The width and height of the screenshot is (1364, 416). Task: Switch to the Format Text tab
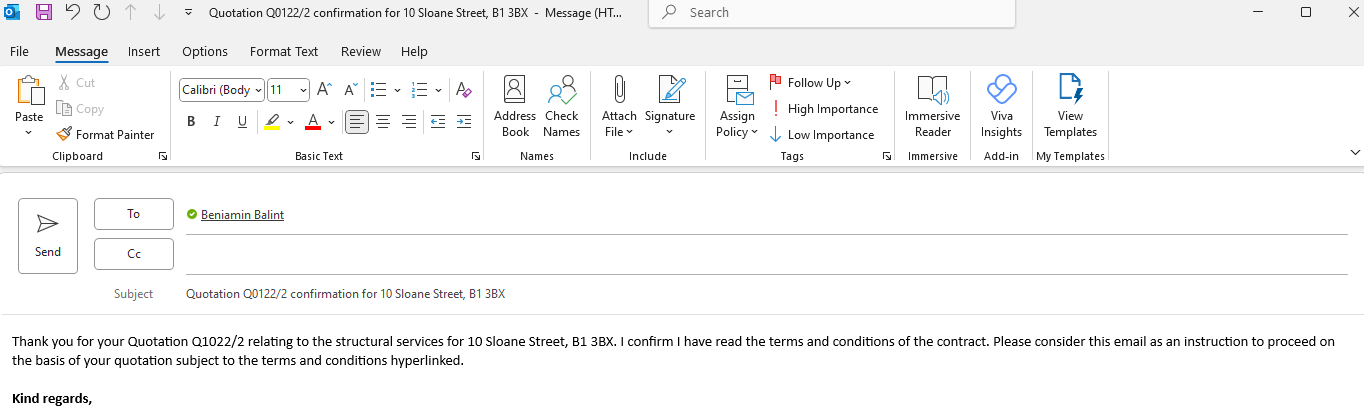tap(284, 51)
